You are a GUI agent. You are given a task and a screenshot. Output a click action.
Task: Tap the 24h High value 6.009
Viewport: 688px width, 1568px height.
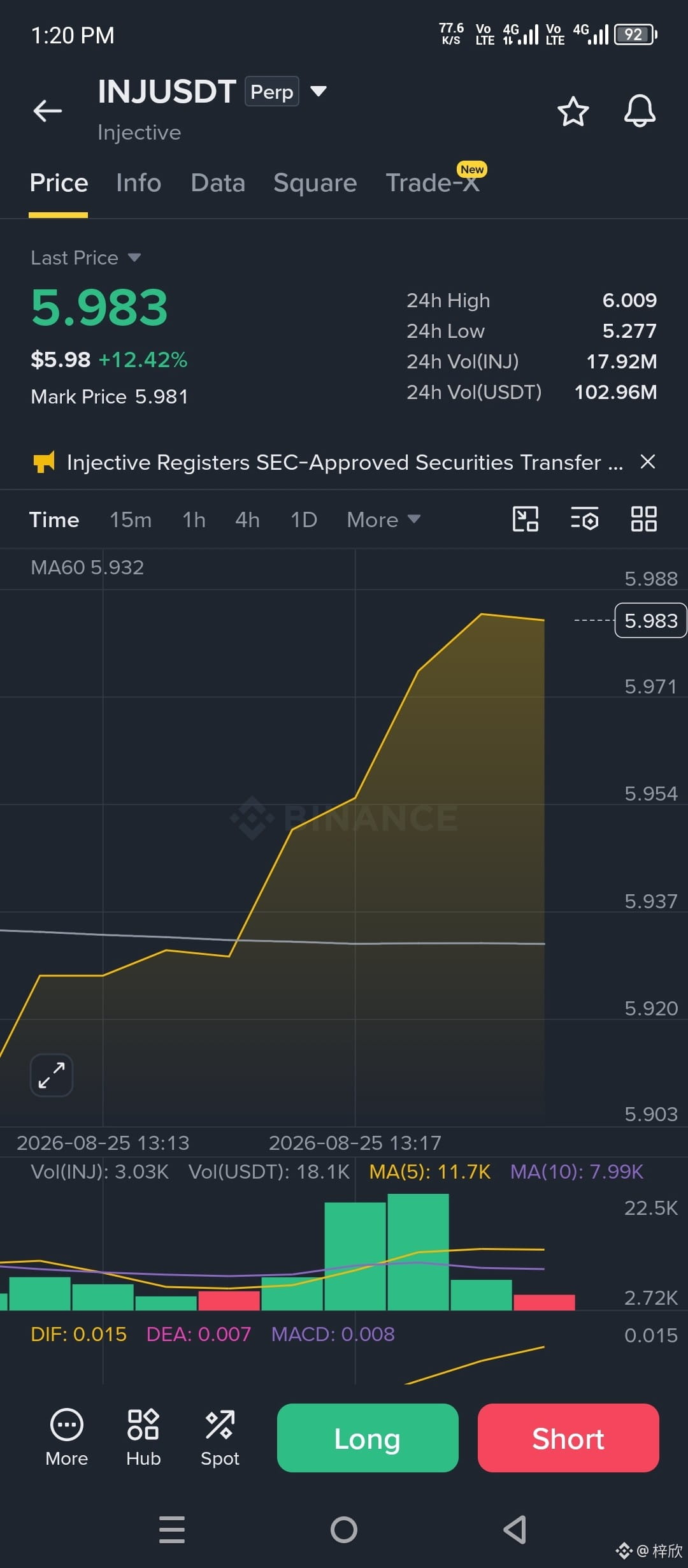(x=629, y=300)
